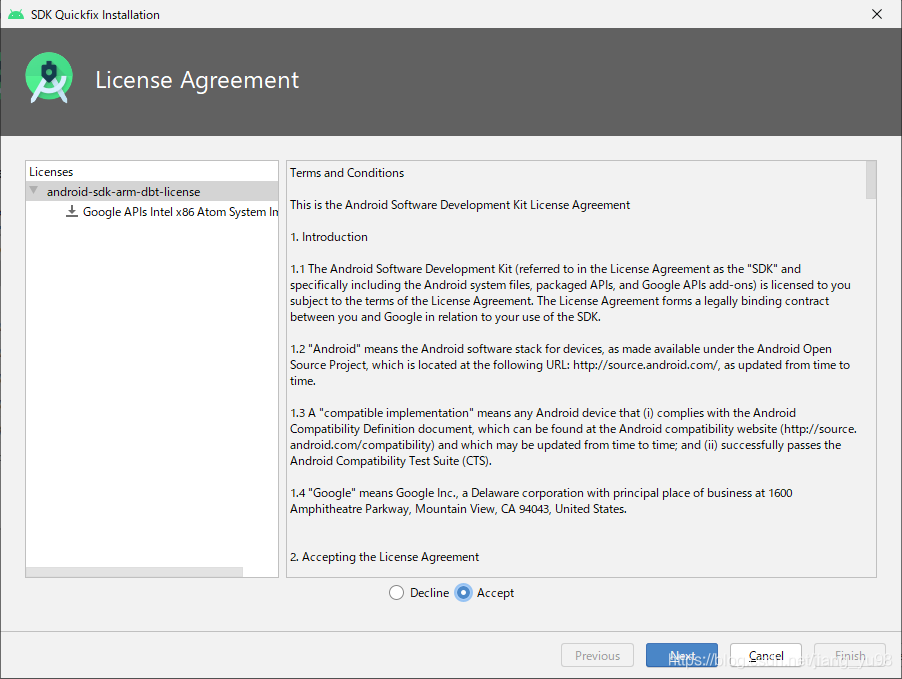The image size is (902, 679).
Task: Select the android-sdk-arm-dbt-license row
Action: (152, 191)
